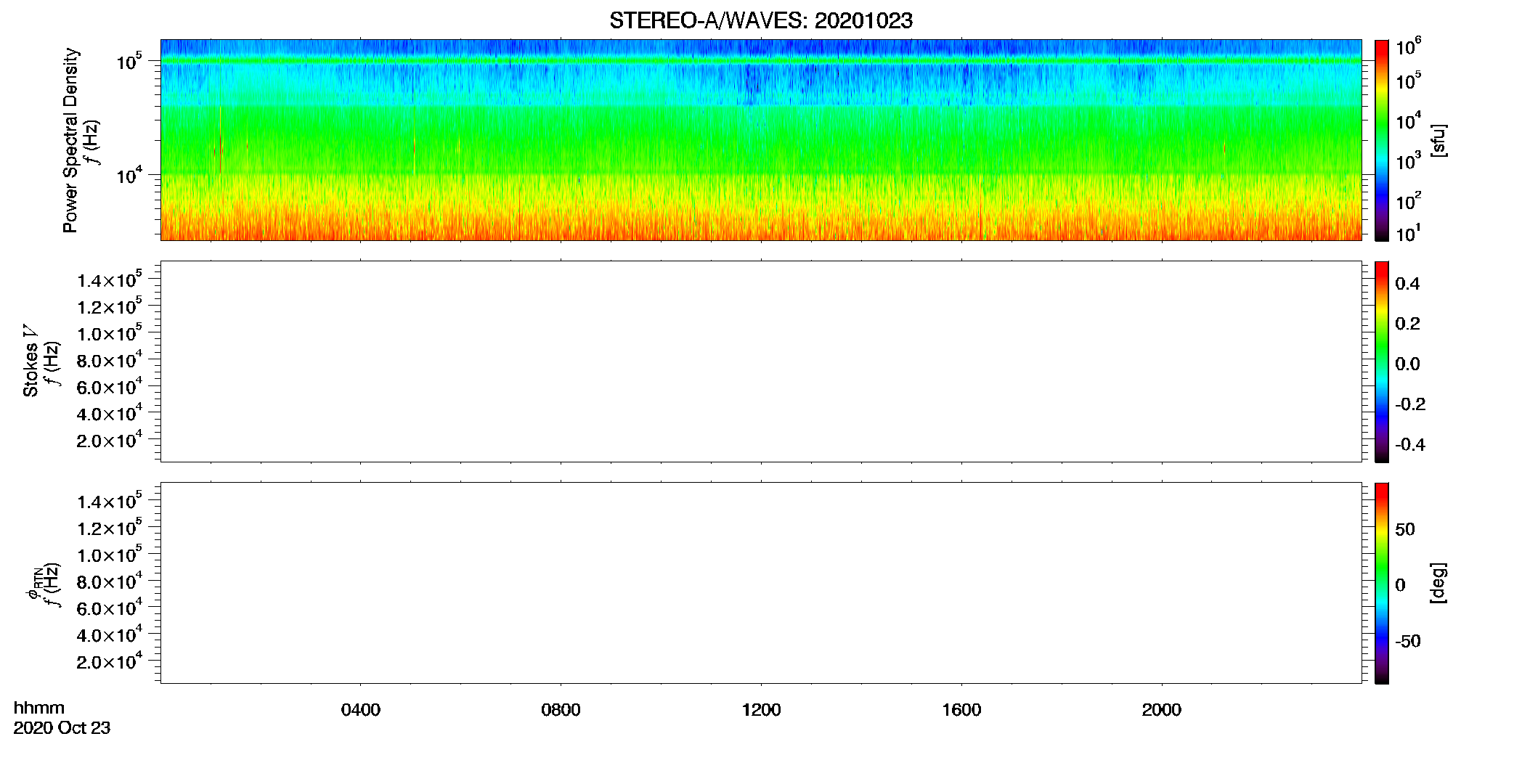The height and width of the screenshot is (784, 1522).
Task: Click the 0400 time tick label
Action: coord(360,710)
